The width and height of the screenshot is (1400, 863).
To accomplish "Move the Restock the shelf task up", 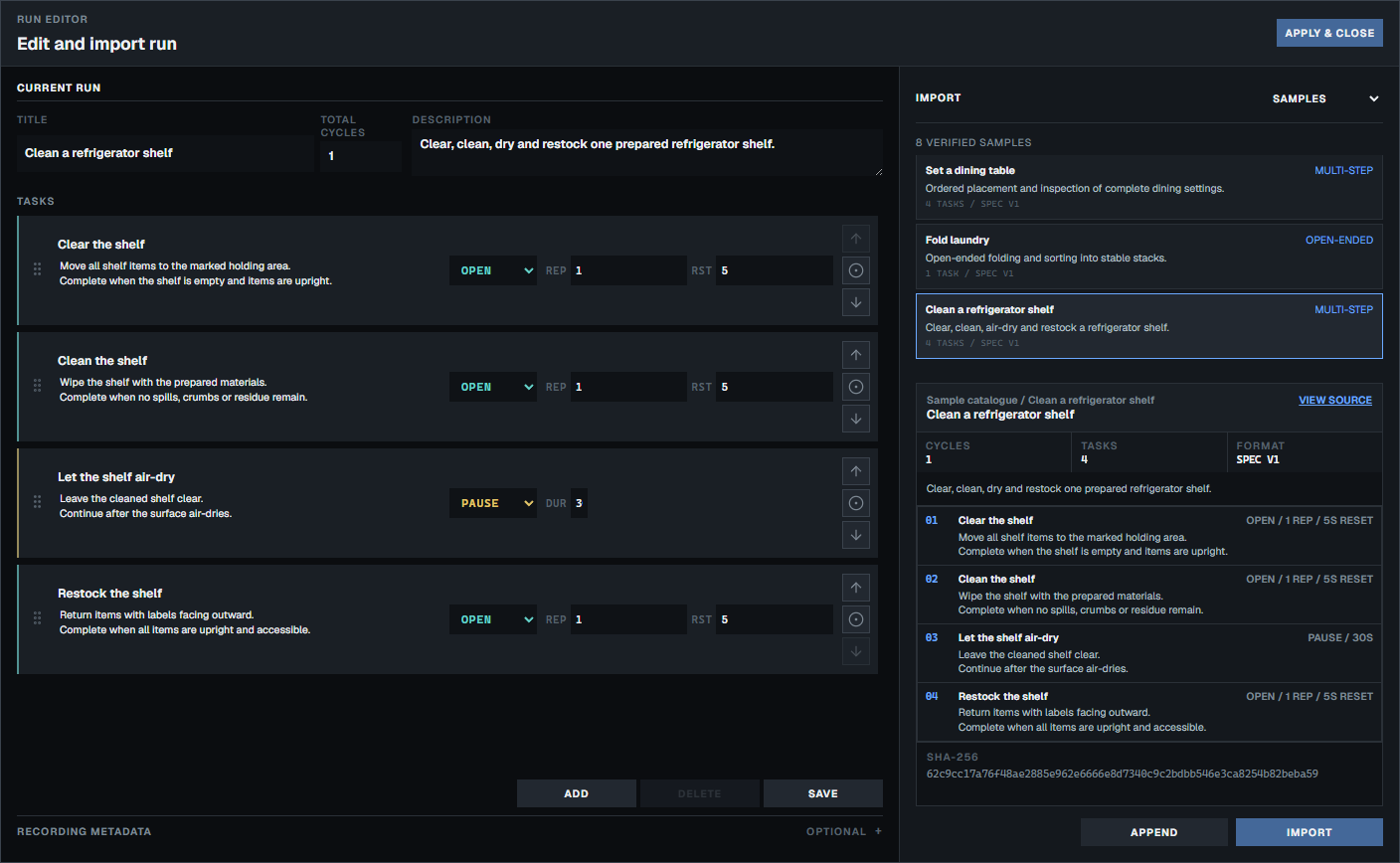I will coord(856,588).
